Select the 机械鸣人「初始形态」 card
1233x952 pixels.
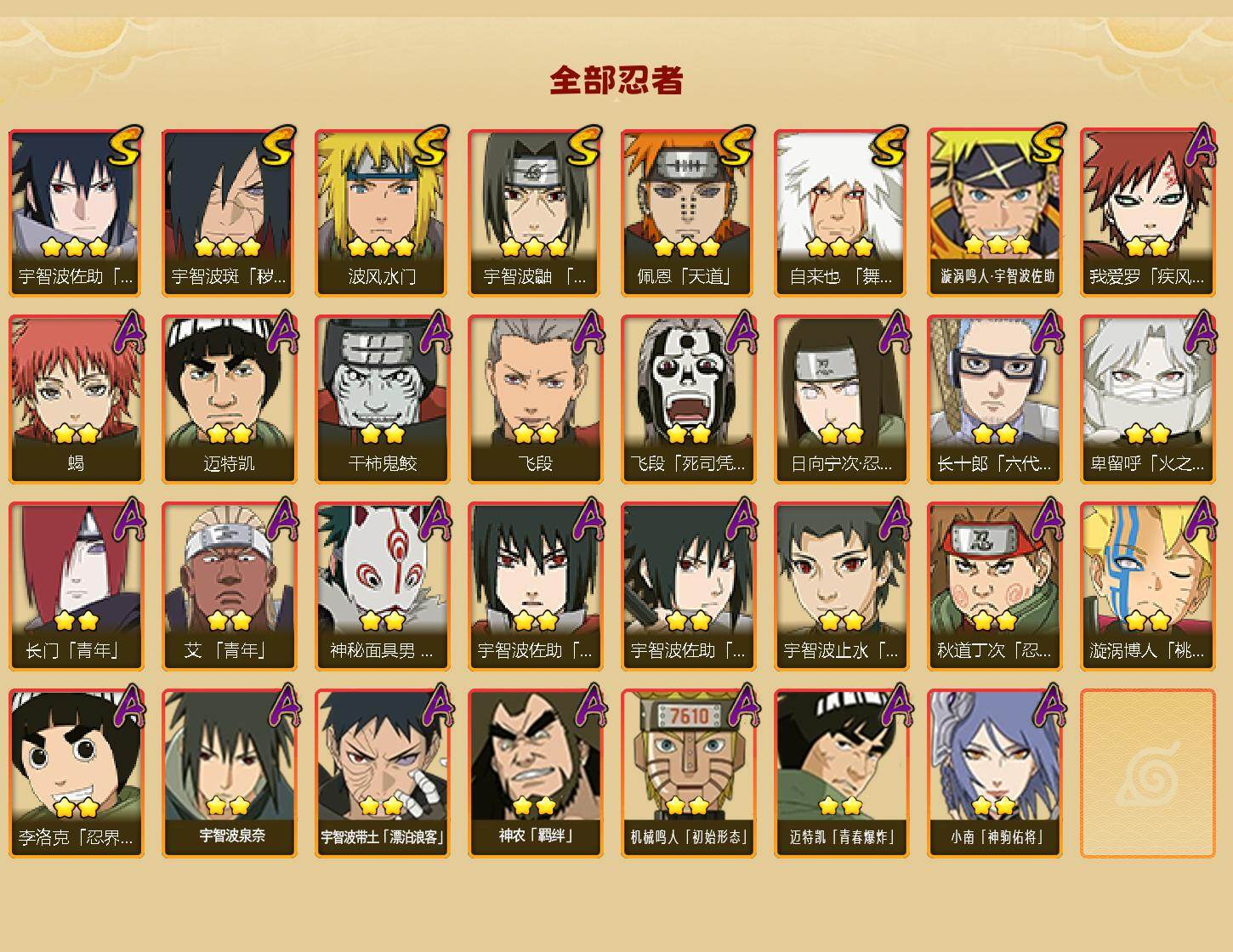(x=688, y=773)
